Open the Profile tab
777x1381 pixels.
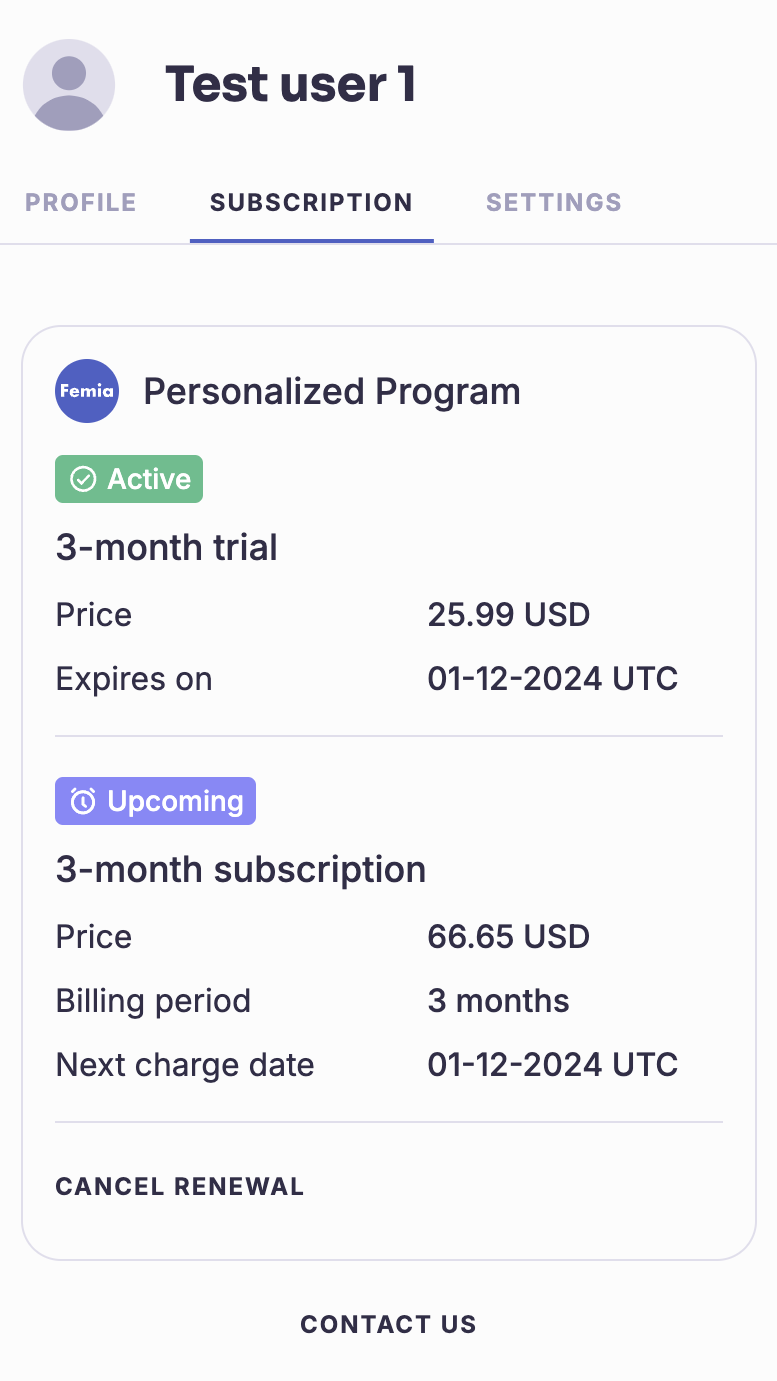81,202
